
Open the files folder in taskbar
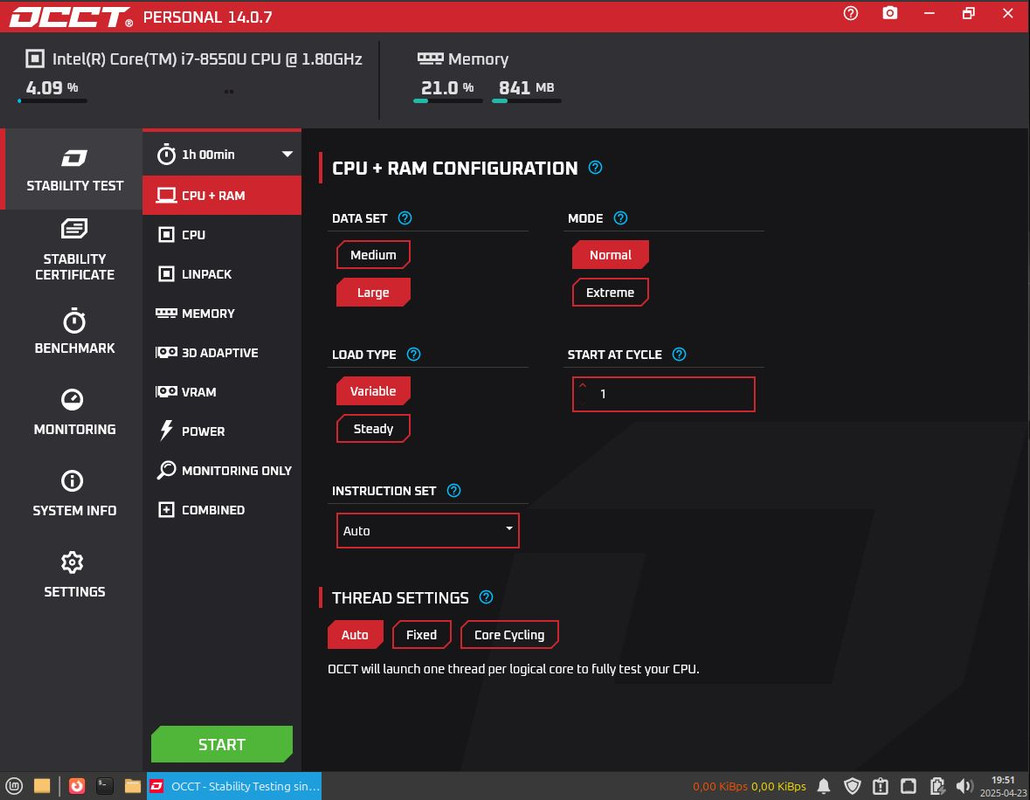tap(133, 786)
